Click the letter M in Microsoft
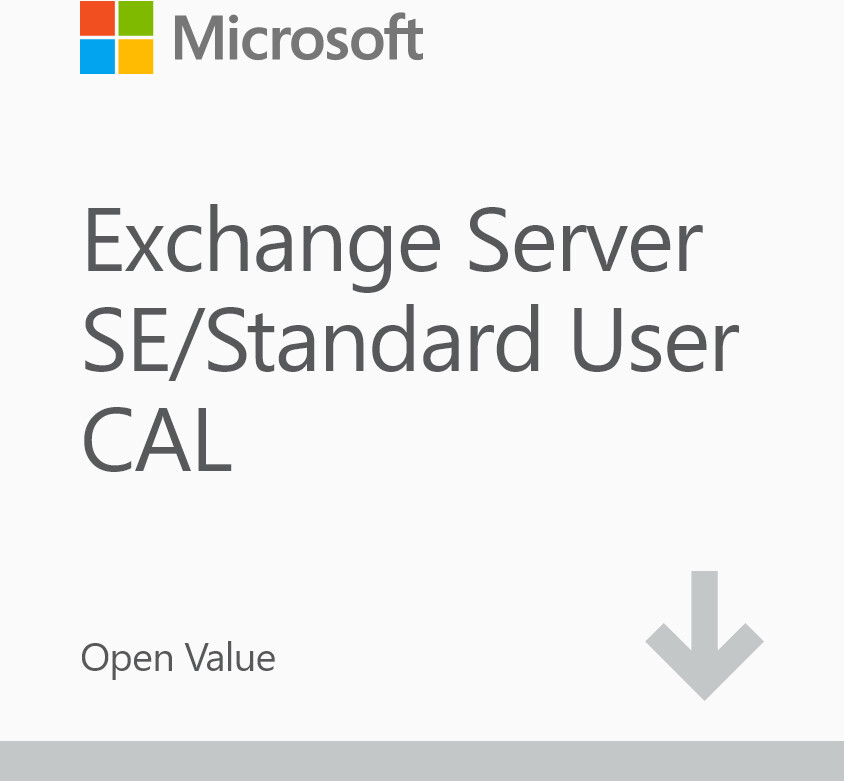This screenshot has height=781, width=844. tap(196, 38)
